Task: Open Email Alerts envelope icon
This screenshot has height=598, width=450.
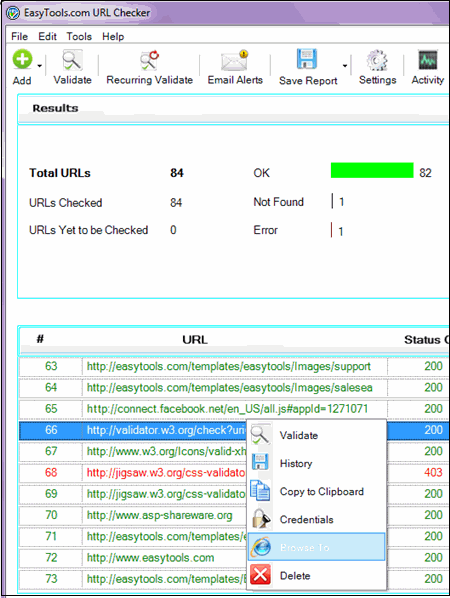Action: (x=235, y=61)
